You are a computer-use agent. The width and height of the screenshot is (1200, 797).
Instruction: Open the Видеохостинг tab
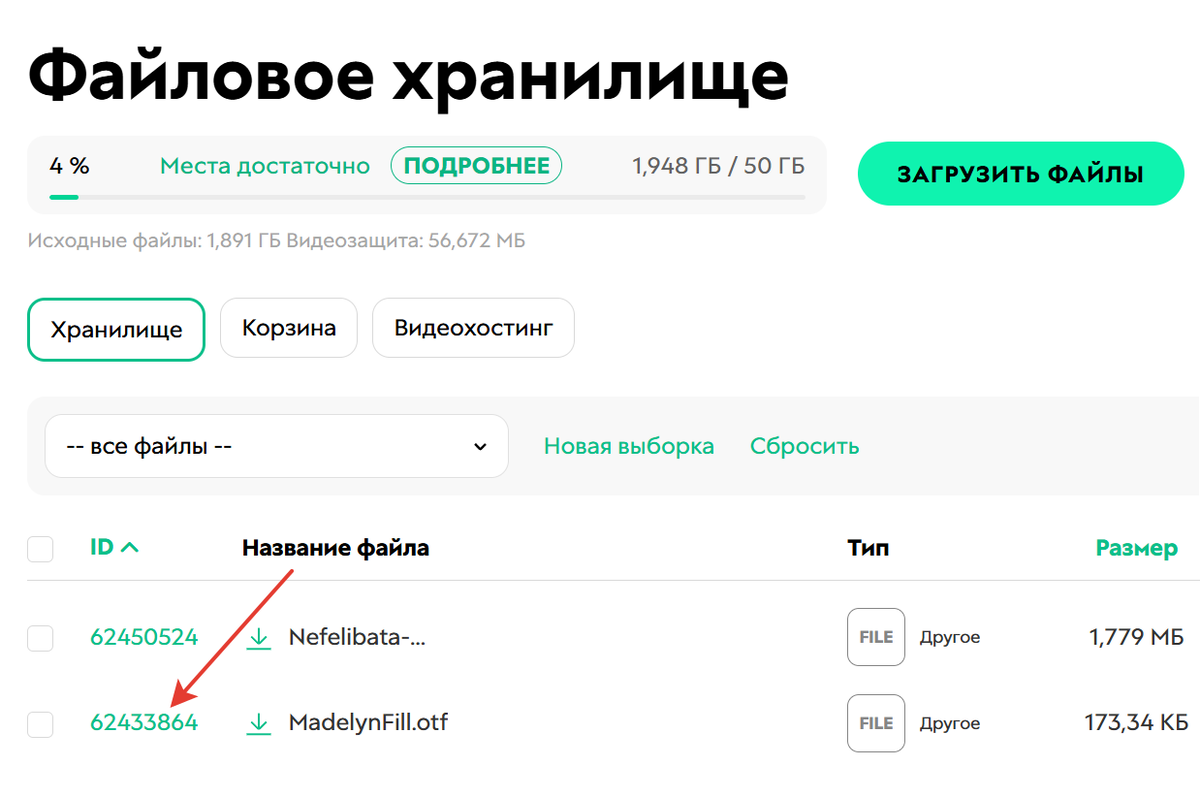[x=473, y=328]
